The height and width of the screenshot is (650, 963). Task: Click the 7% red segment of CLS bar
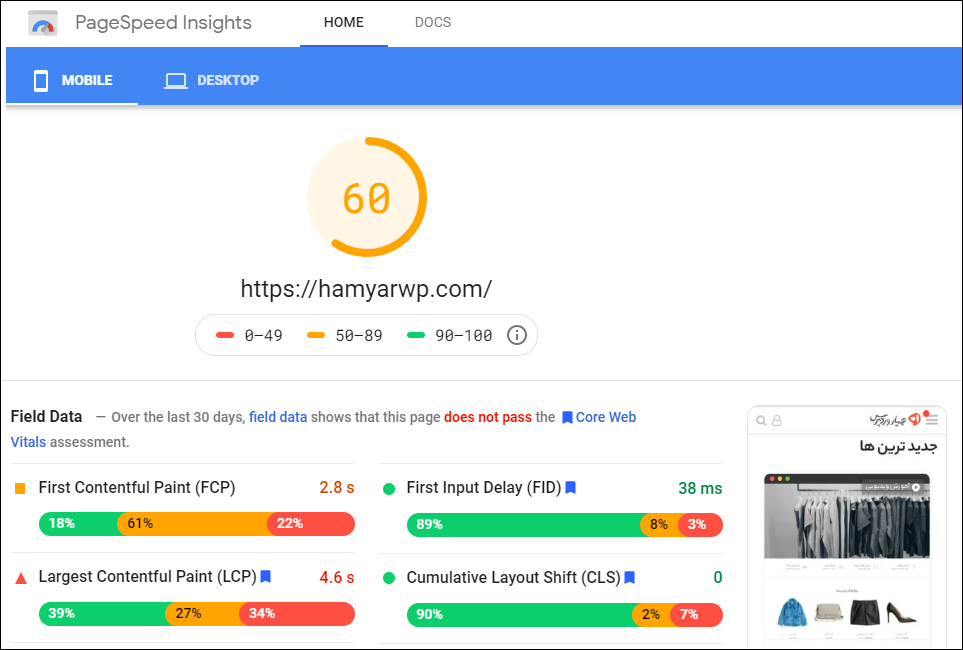(x=696, y=614)
